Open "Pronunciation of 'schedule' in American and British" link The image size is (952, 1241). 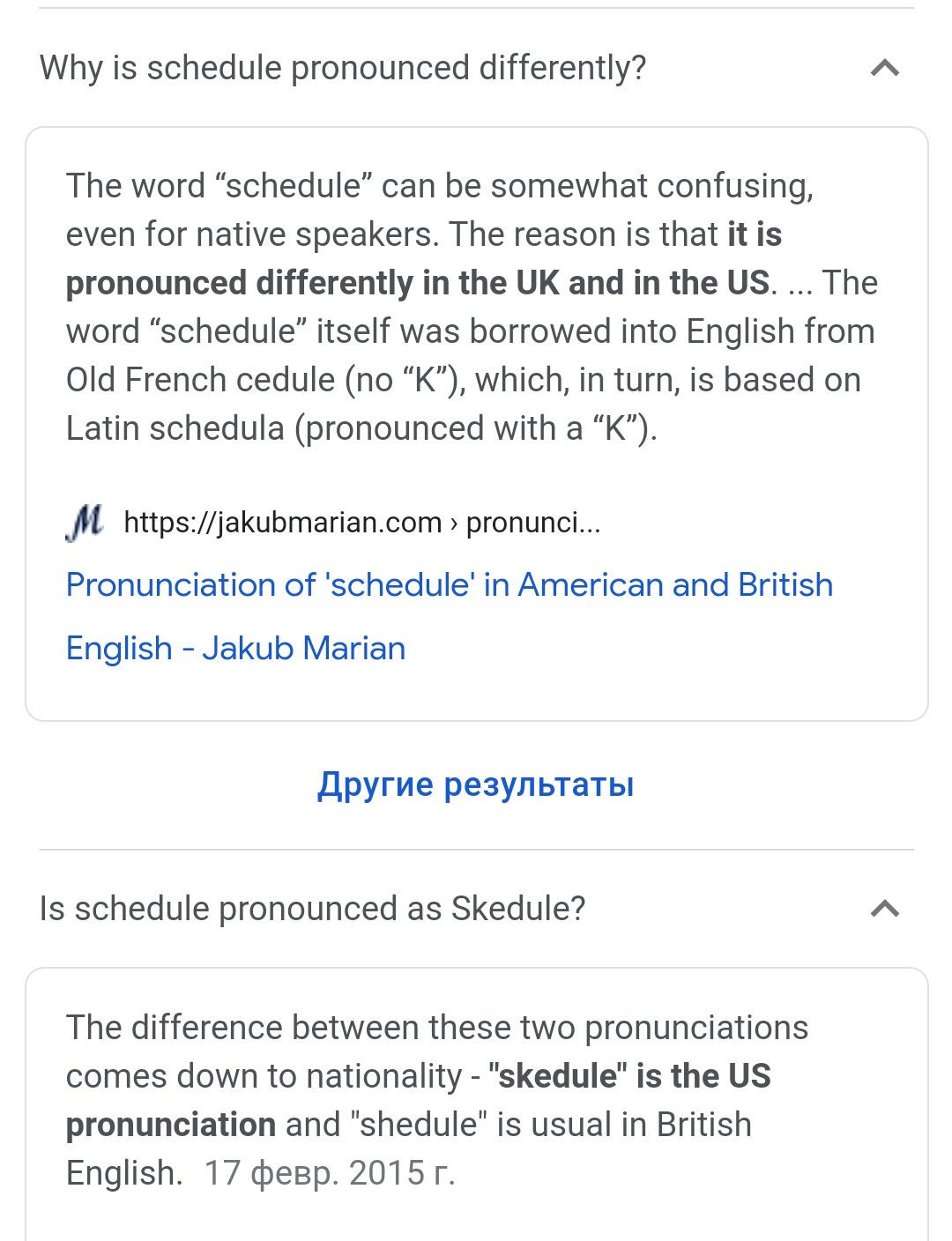[x=449, y=585]
